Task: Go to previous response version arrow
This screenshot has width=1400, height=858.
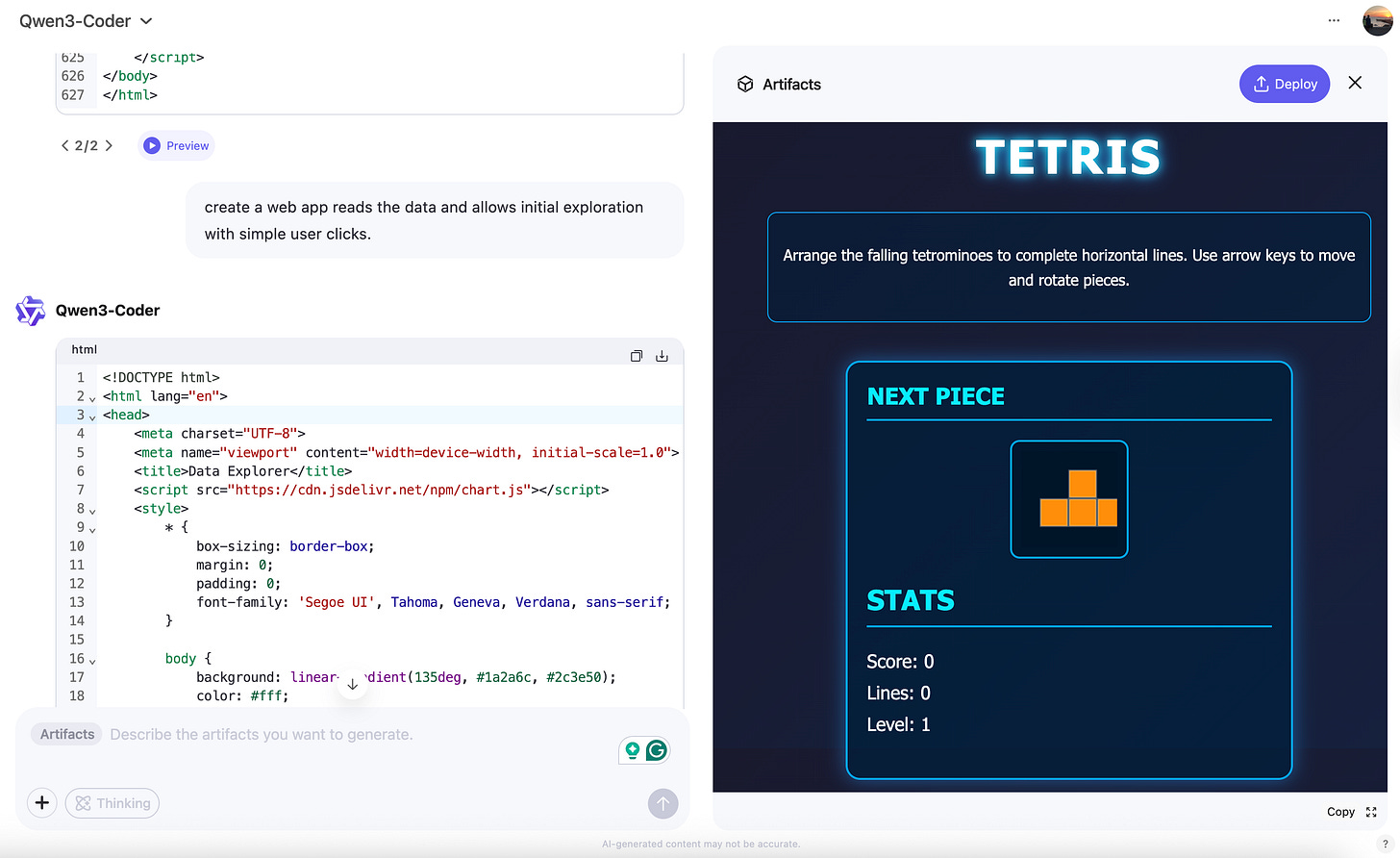Action: [65, 146]
